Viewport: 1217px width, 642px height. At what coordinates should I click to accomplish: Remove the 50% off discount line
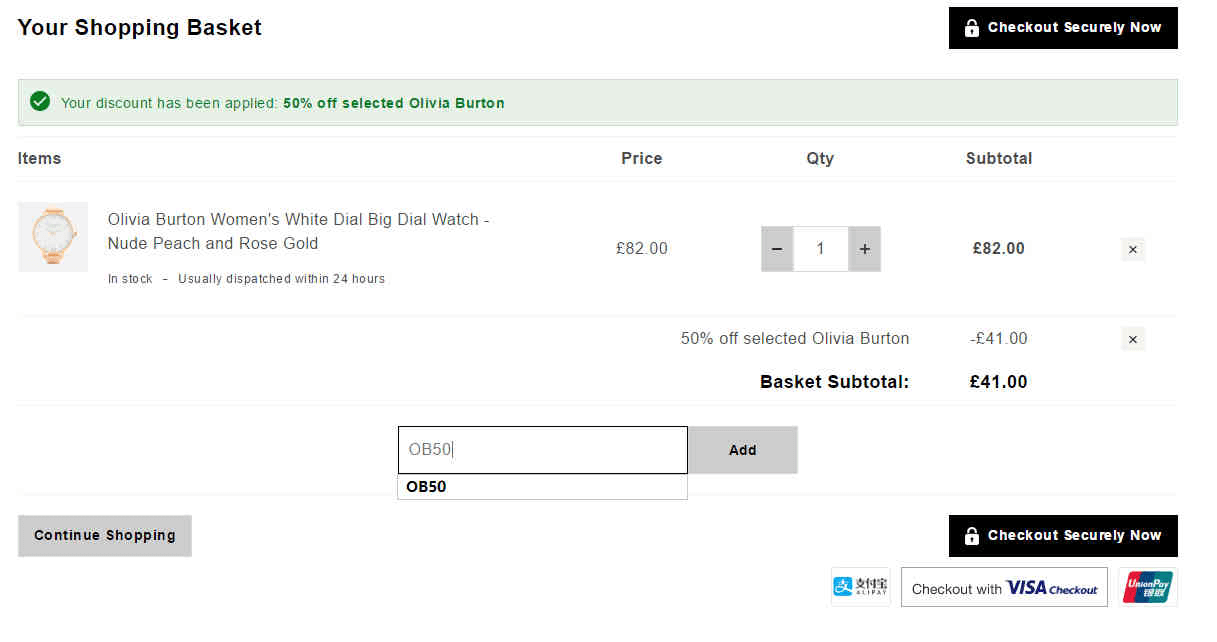pos(1133,339)
